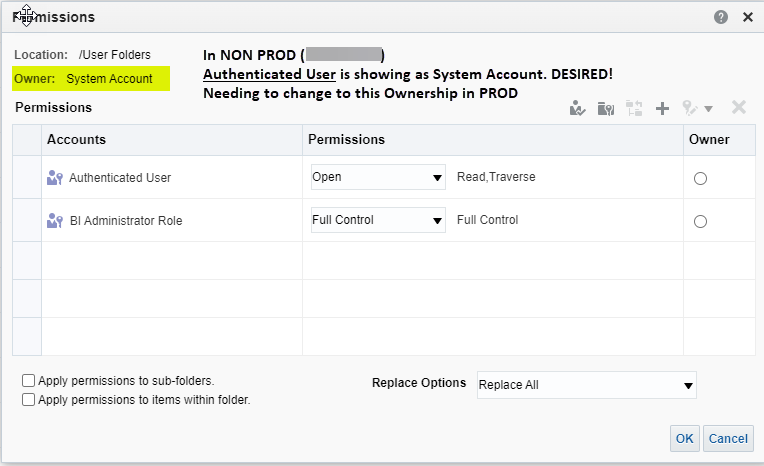Enable Apply permissions to sub-folders
Screen dimensions: 764x466
[29, 380]
